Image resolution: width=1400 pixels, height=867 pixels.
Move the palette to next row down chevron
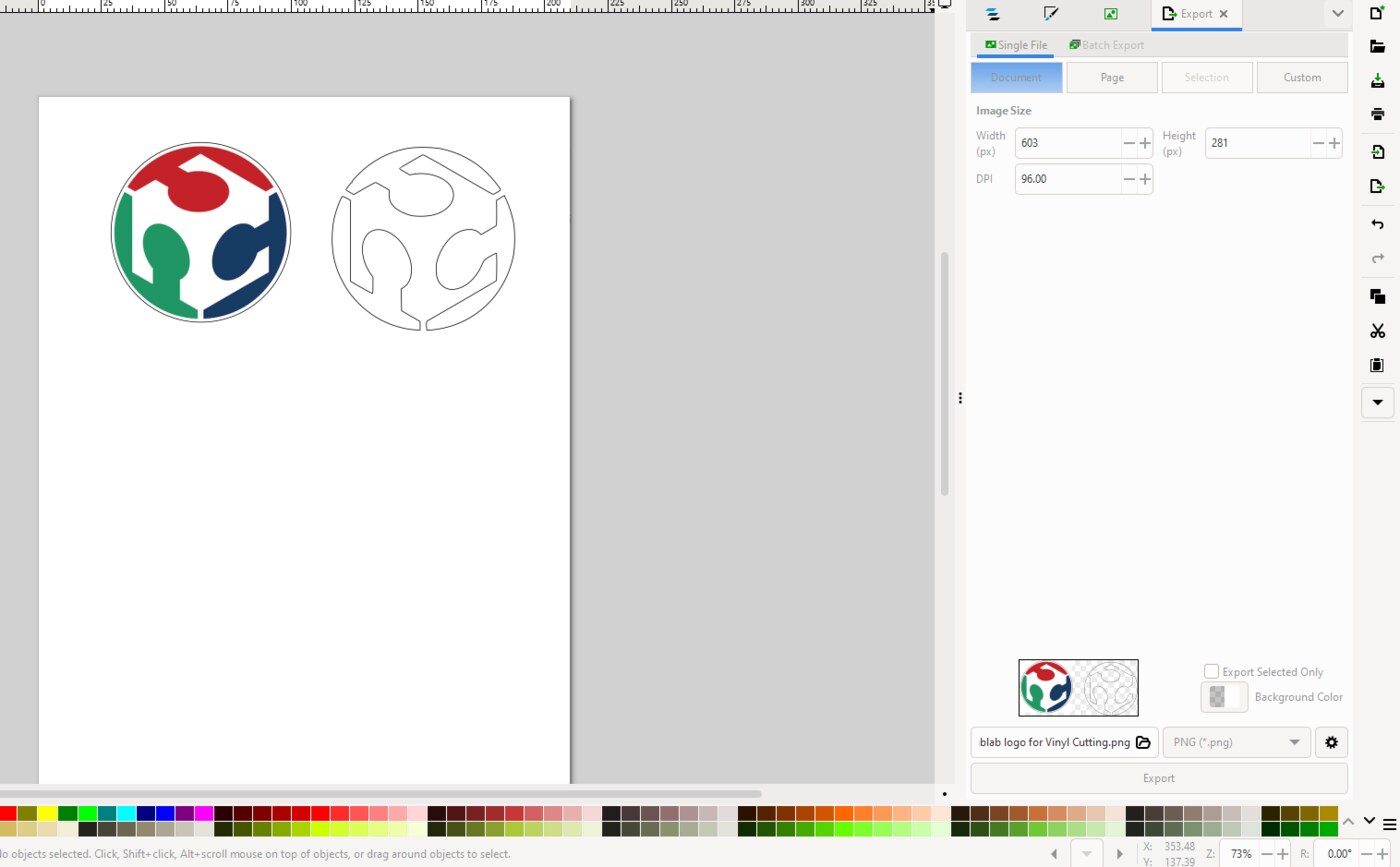tap(1368, 821)
